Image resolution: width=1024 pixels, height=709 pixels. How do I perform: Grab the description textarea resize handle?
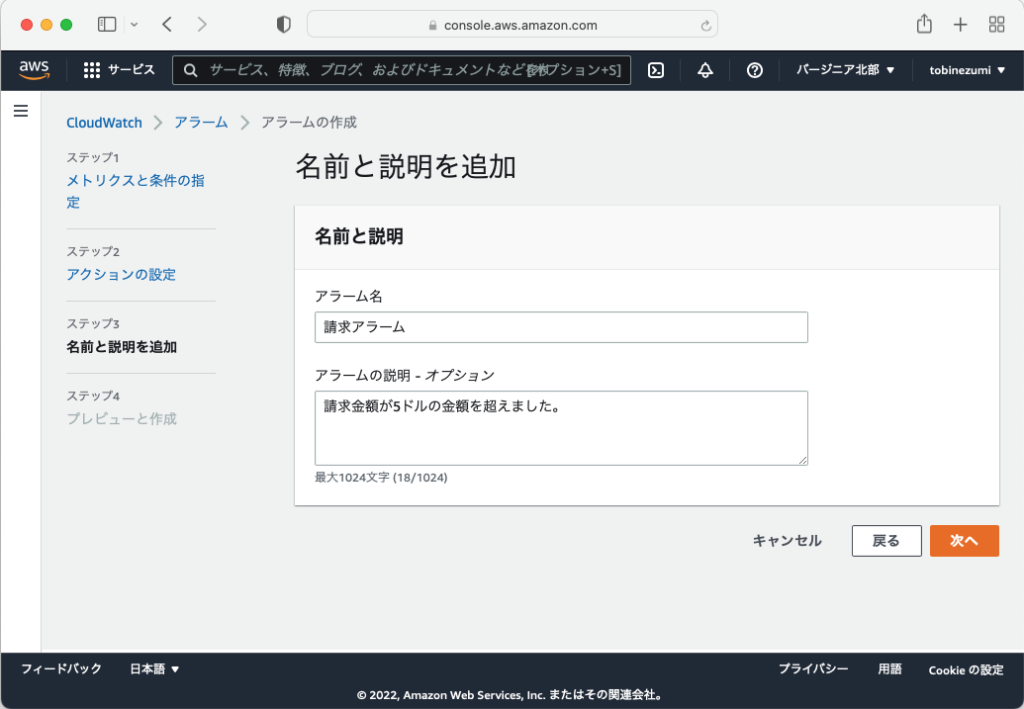803,460
